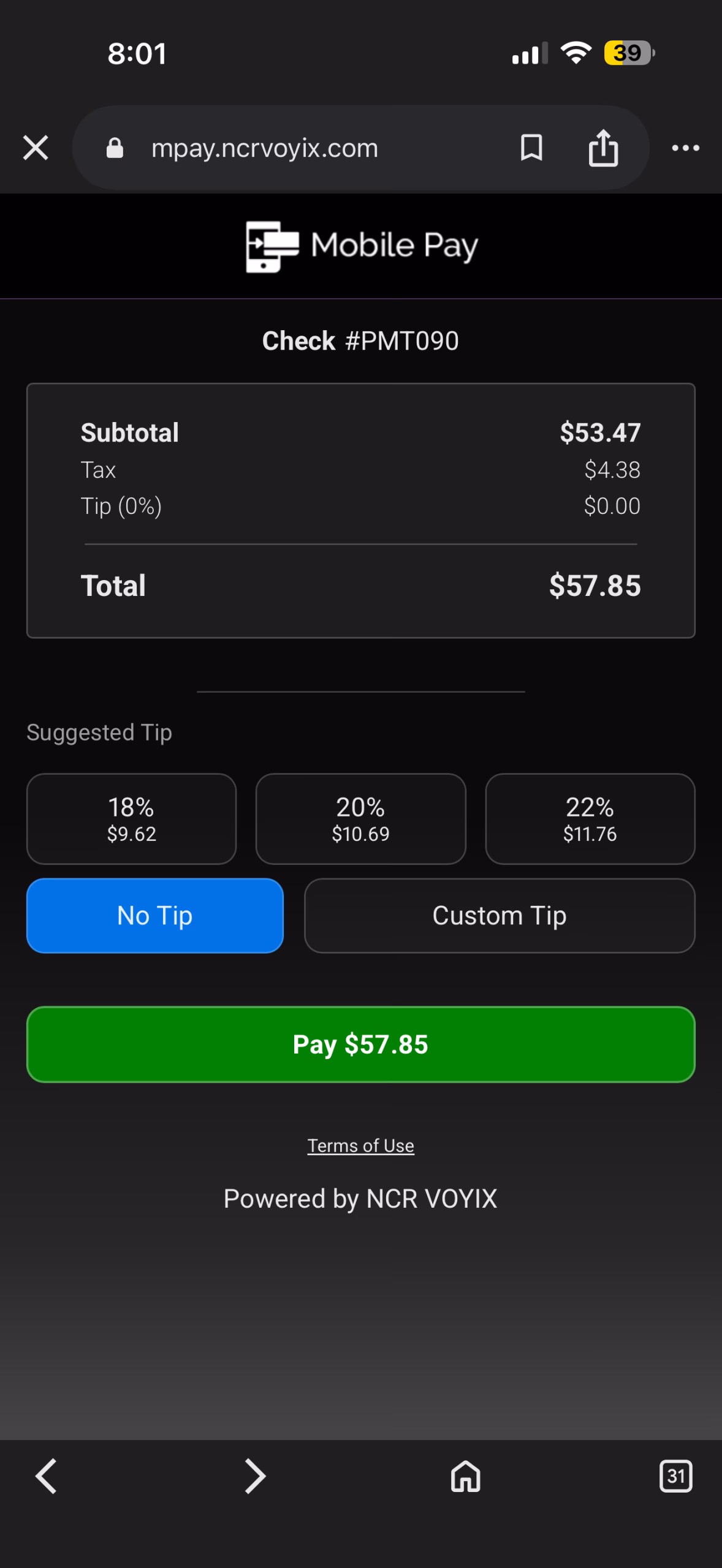Viewport: 722px width, 1568px height.
Task: Tap the Total $57.85 row
Action: (x=361, y=586)
